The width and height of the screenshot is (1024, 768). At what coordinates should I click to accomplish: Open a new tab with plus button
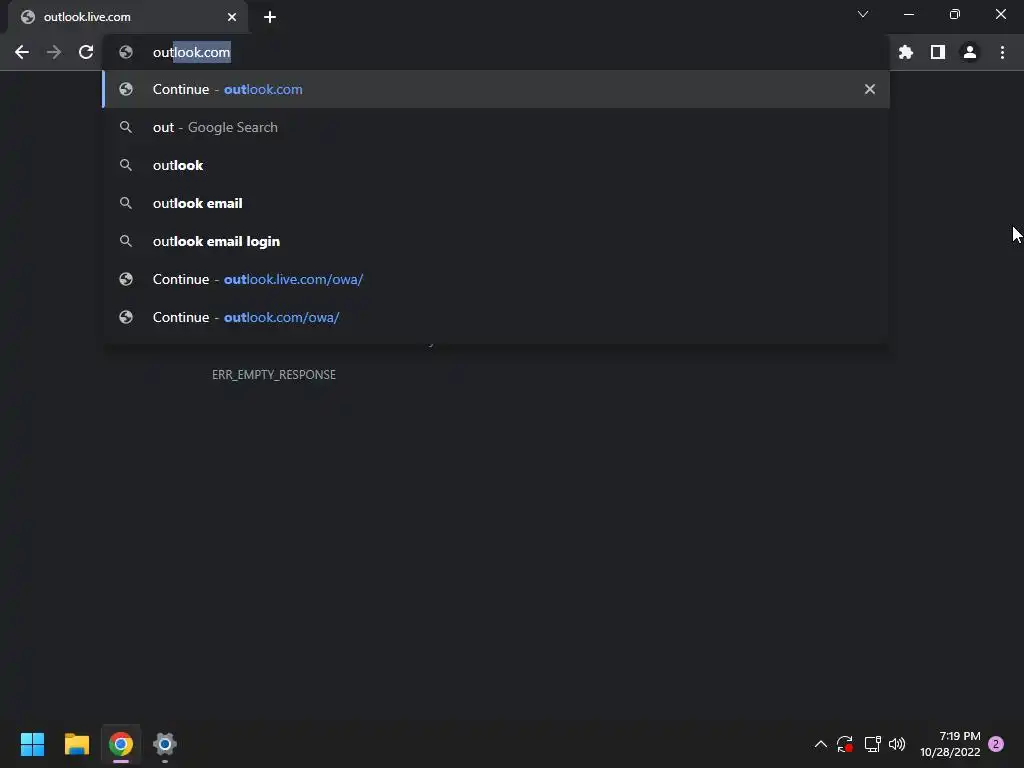click(270, 17)
